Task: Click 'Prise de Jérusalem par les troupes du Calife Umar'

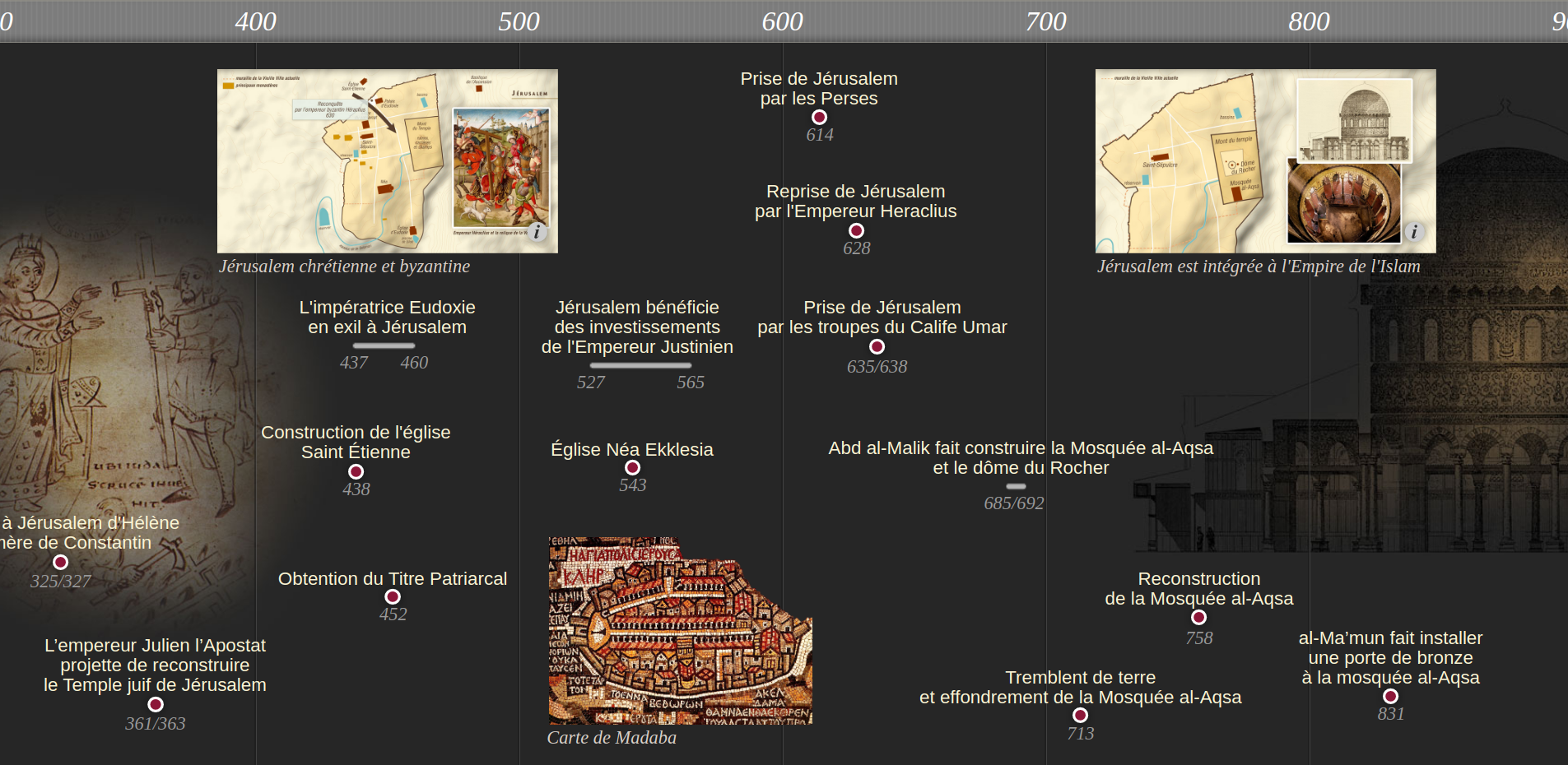Action: point(882,318)
